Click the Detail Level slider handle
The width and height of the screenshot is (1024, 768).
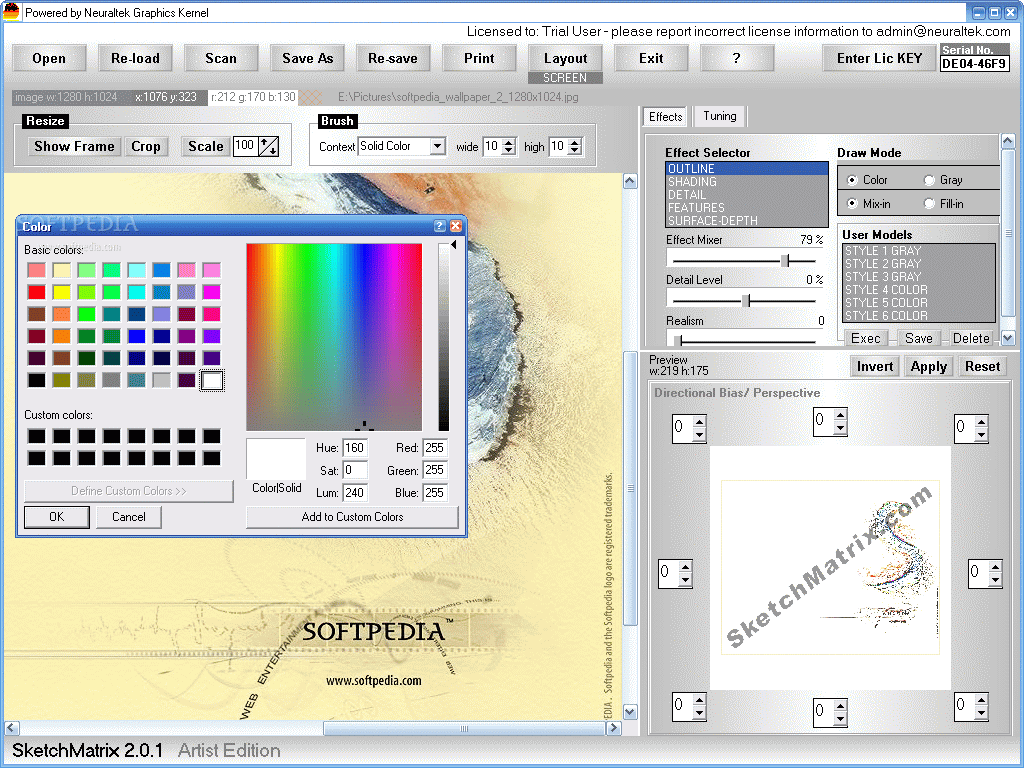(x=746, y=300)
